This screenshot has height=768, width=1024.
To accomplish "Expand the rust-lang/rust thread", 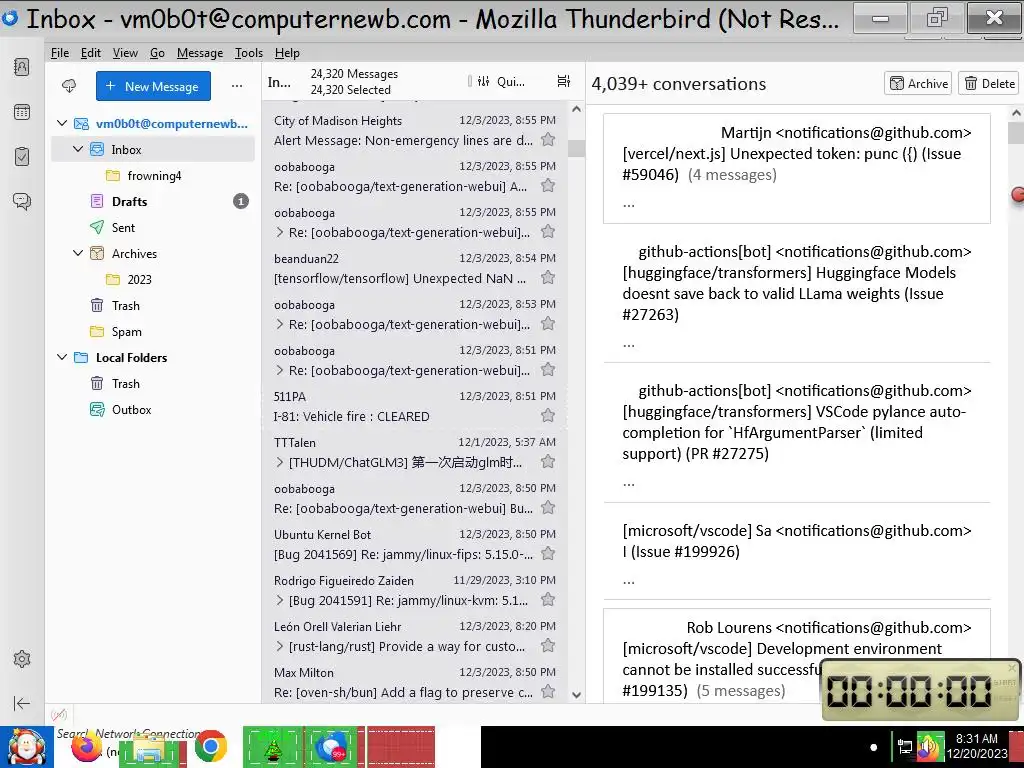I will tap(280, 647).
